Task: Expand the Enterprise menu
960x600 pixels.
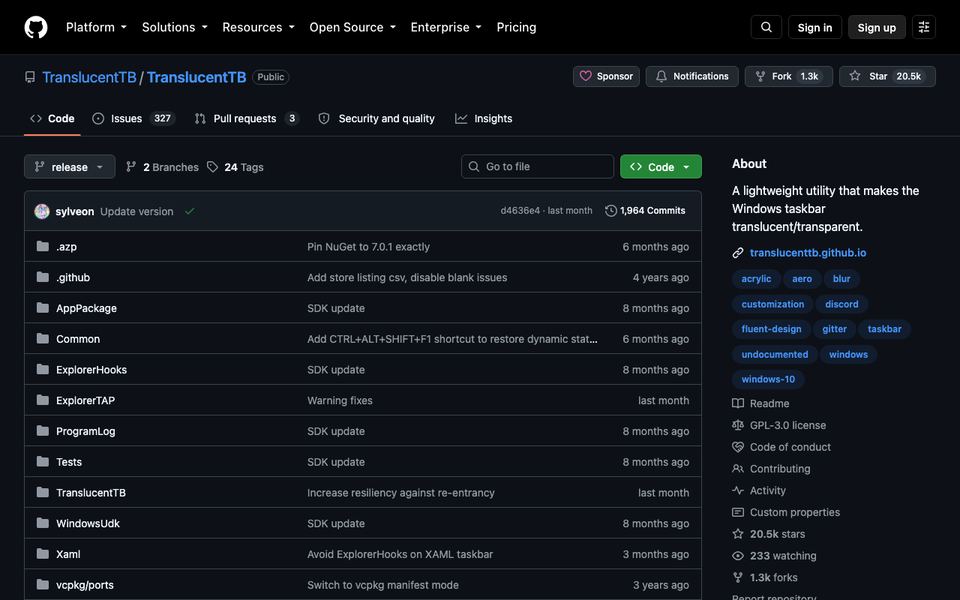Action: [446, 27]
